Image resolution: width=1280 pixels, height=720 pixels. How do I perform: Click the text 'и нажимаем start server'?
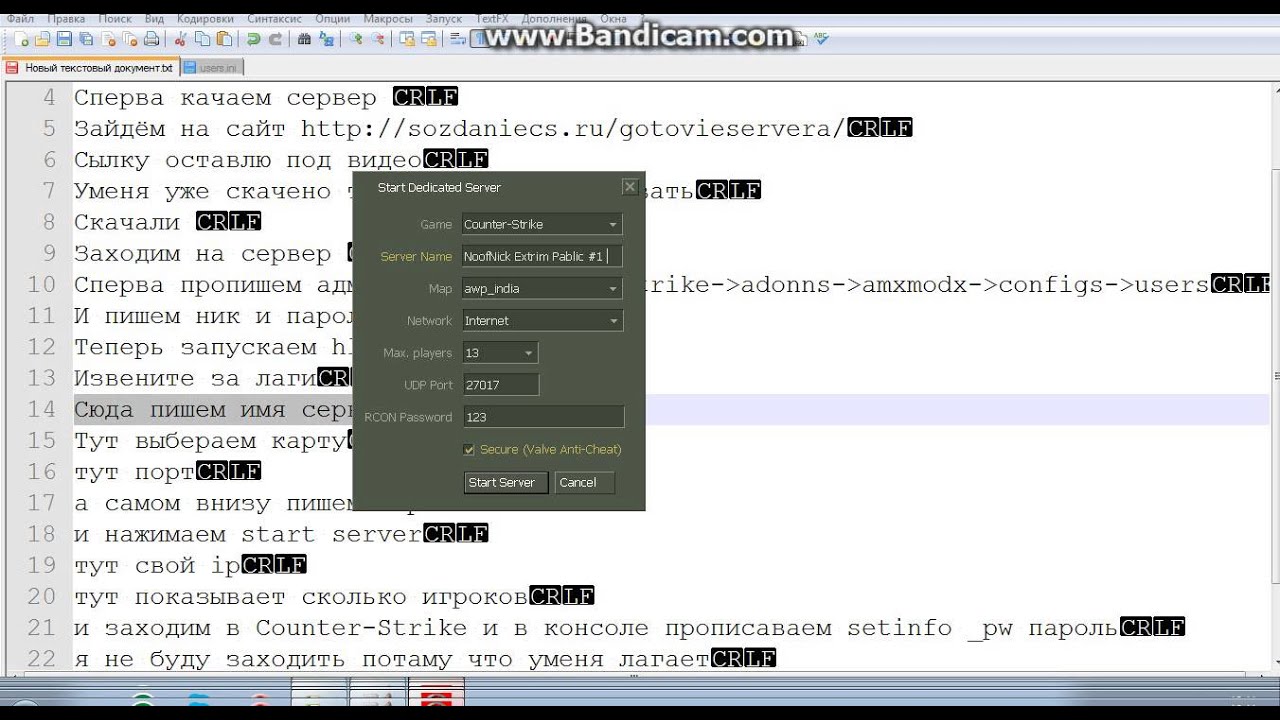pos(248,534)
